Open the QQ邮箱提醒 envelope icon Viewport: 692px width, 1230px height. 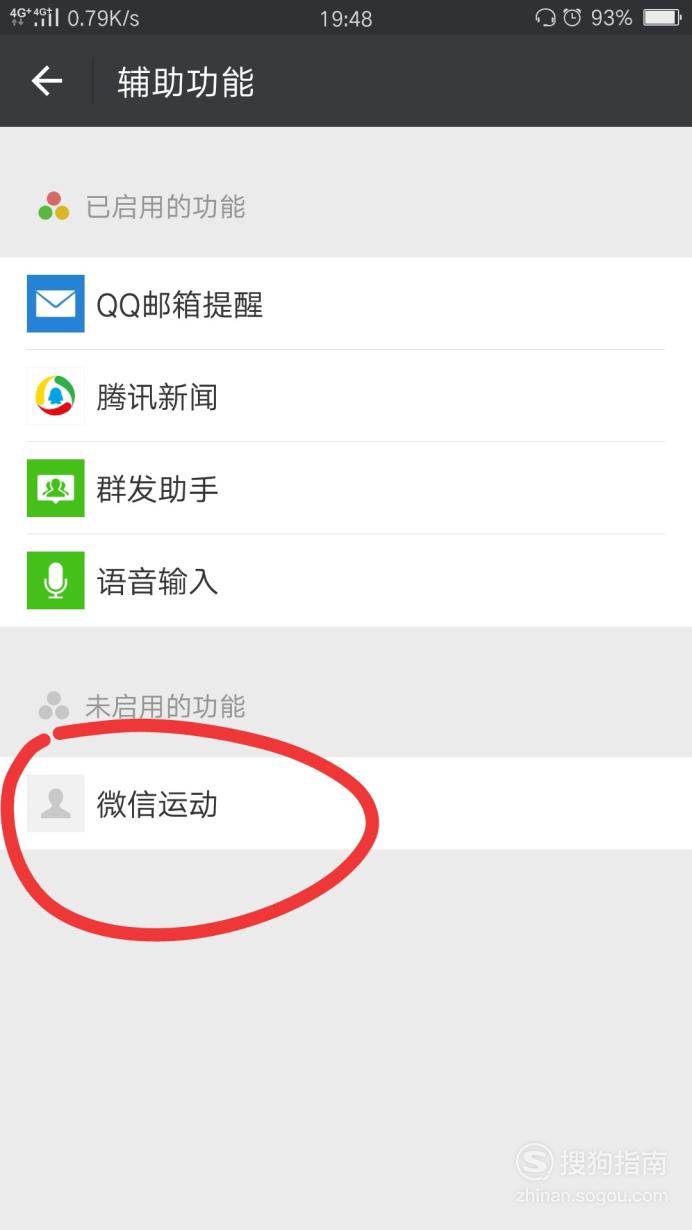(55, 304)
